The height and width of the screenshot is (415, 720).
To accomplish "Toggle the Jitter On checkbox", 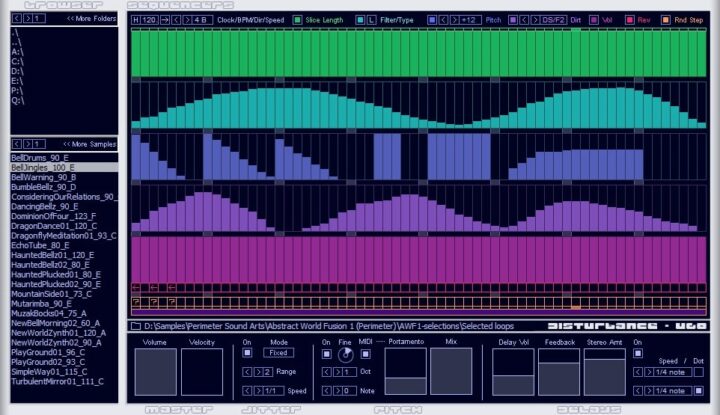I will [x=247, y=353].
